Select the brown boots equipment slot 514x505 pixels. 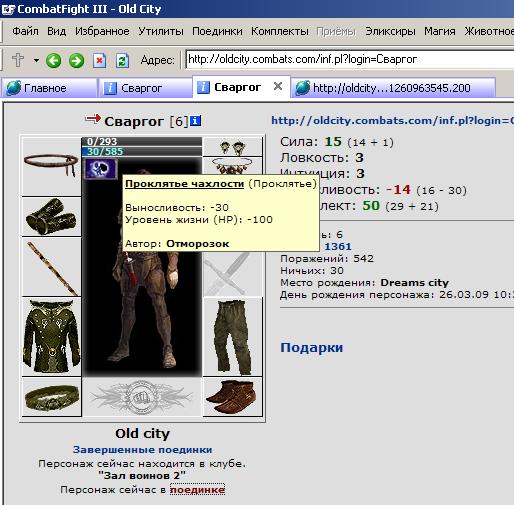pyautogui.click(x=232, y=397)
